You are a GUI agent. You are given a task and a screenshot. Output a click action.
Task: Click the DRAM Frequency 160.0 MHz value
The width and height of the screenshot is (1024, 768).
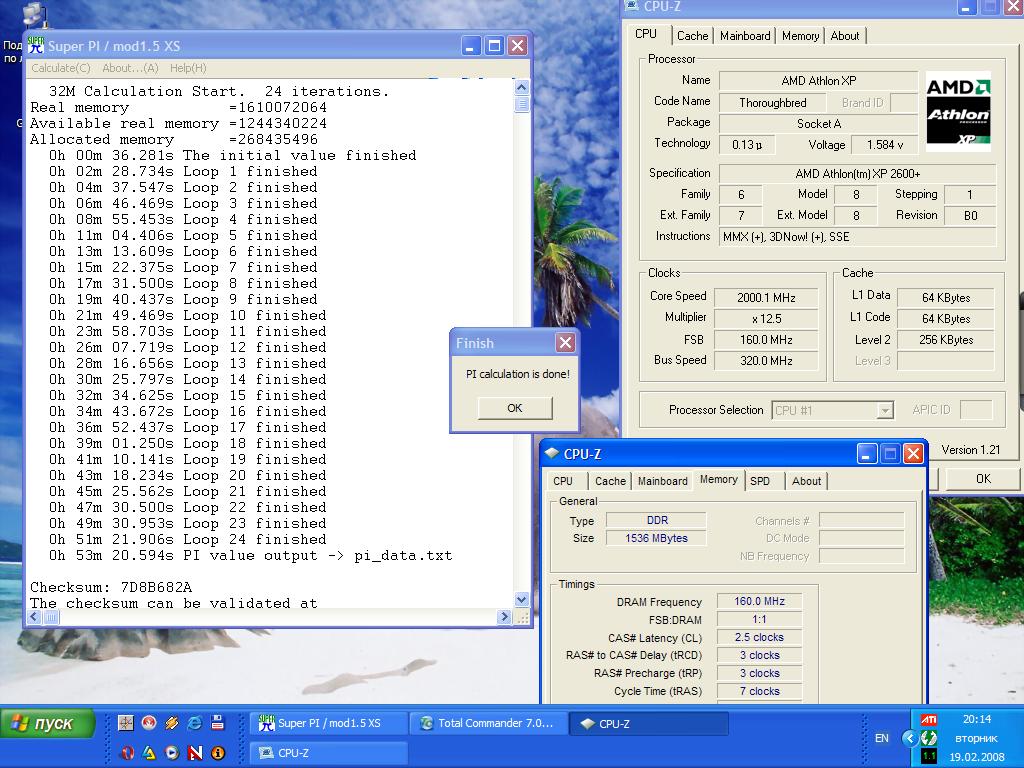(759, 601)
